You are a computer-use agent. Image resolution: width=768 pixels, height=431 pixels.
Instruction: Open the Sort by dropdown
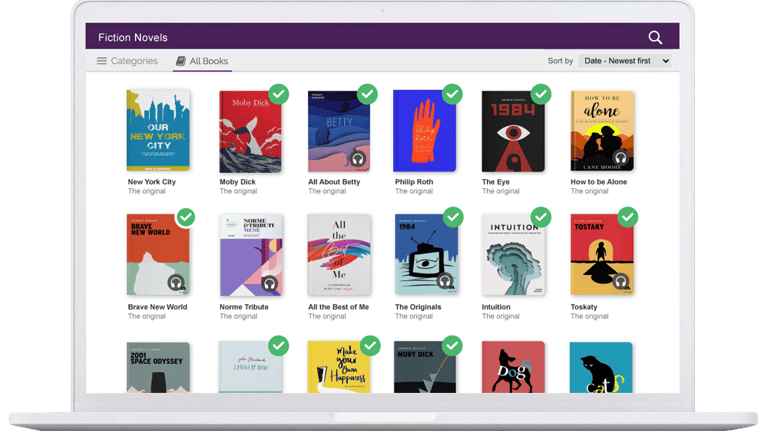point(624,61)
